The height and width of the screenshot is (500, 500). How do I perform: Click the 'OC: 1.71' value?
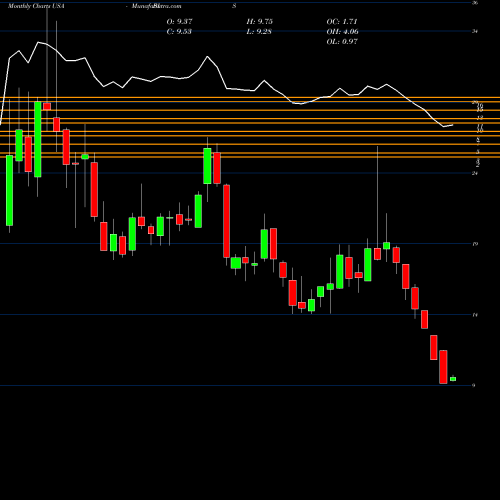[x=342, y=22]
